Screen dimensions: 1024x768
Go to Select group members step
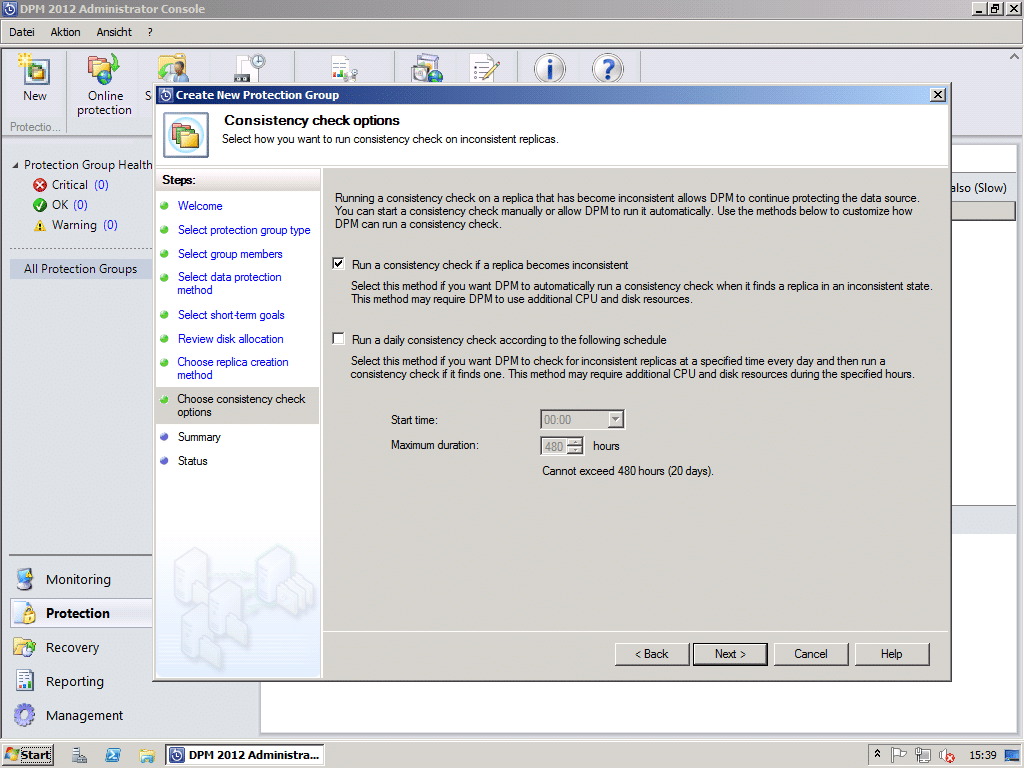pyautogui.click(x=230, y=254)
